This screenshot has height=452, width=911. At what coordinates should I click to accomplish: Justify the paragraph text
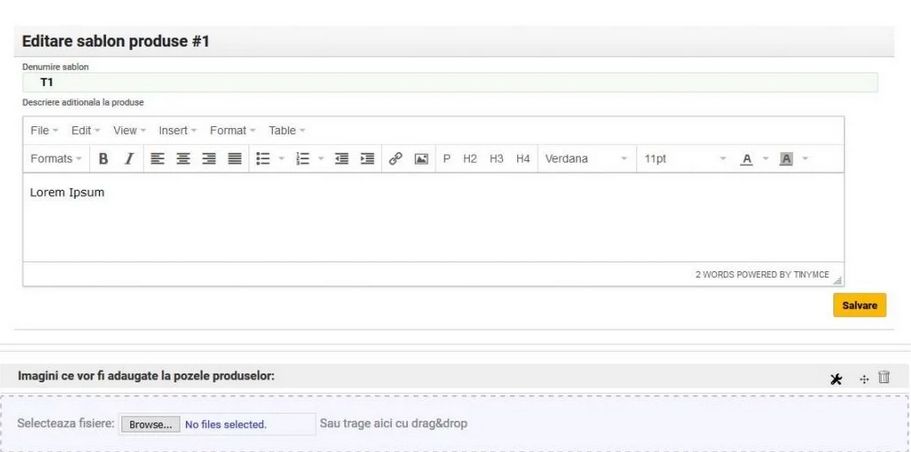(x=234, y=159)
